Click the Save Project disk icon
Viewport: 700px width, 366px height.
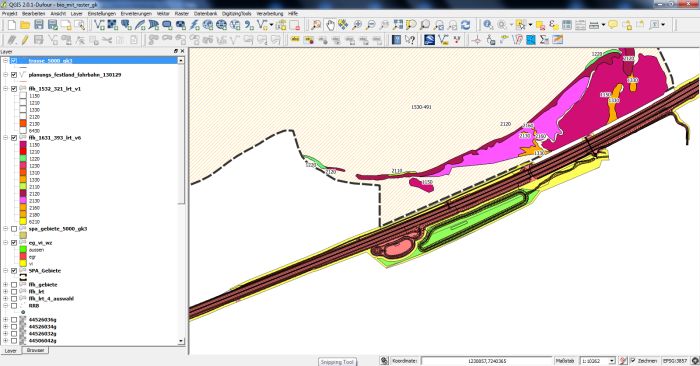[x=39, y=25]
